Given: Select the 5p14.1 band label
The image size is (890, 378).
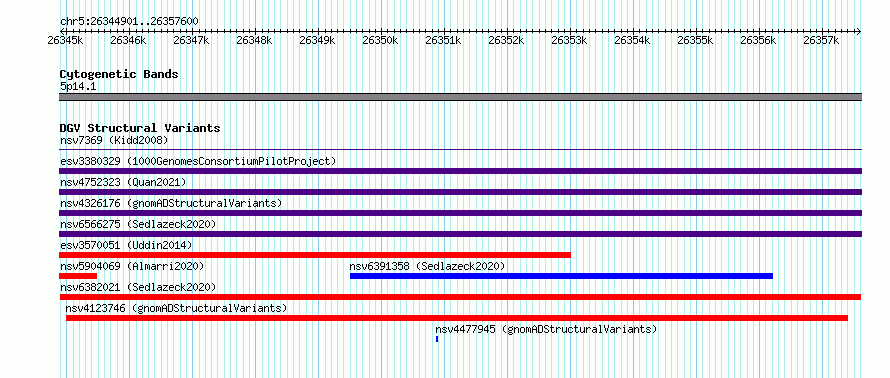Looking at the screenshot, I should (x=77, y=86).
